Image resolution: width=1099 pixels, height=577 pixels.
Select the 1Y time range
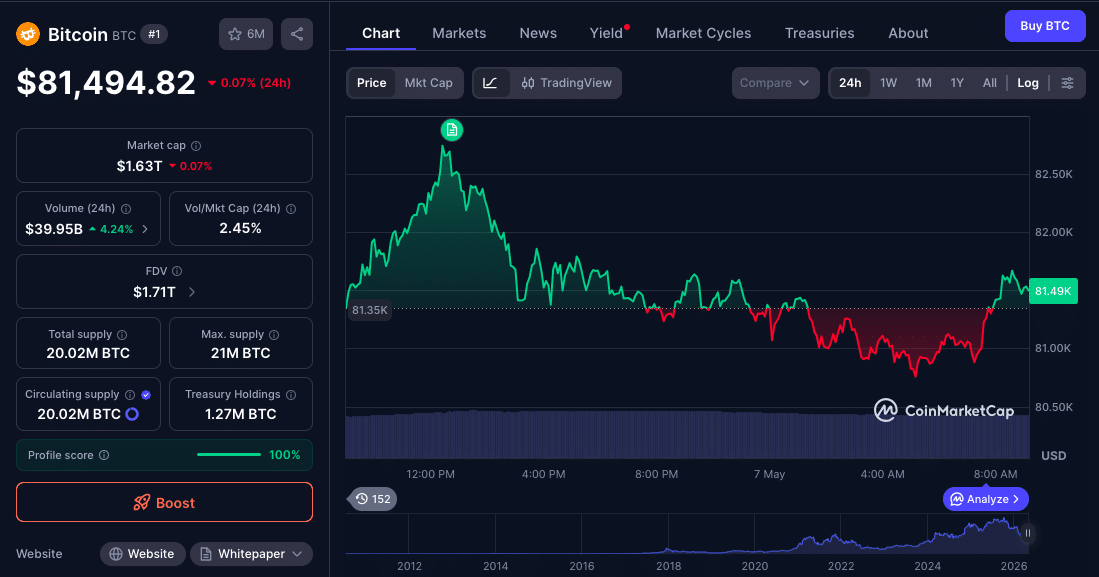pos(957,83)
